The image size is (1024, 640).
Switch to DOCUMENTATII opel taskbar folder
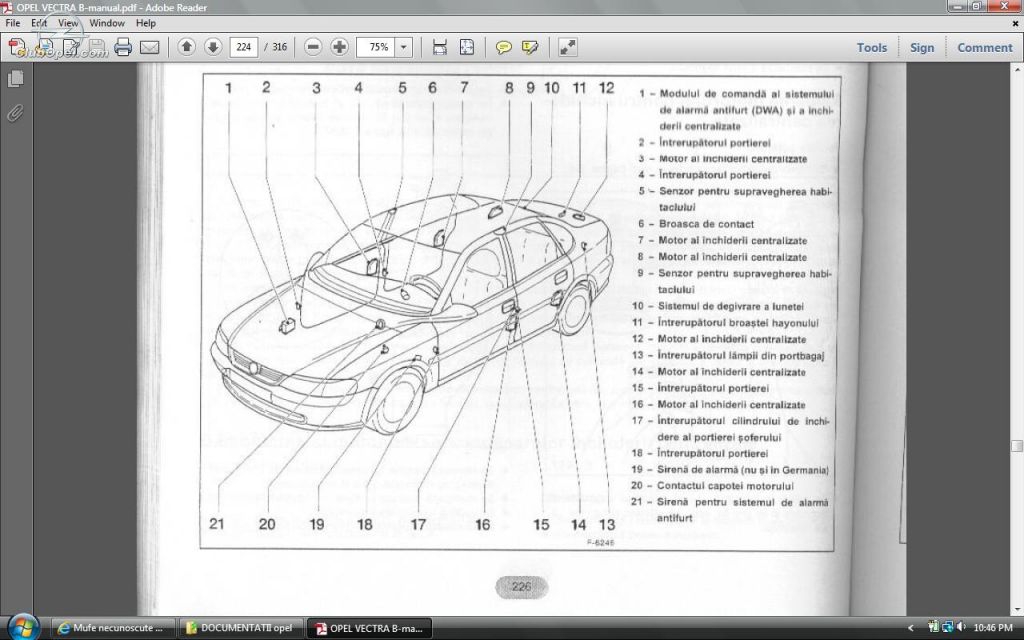(240, 628)
